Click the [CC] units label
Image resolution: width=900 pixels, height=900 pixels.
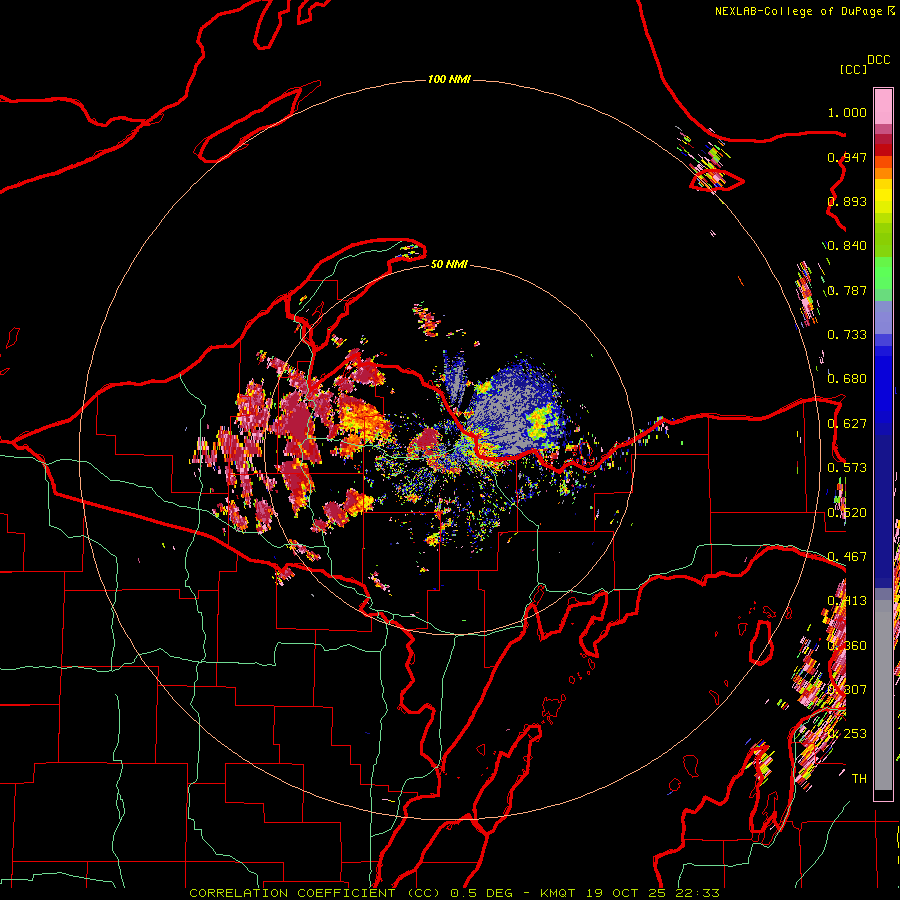pos(853,69)
